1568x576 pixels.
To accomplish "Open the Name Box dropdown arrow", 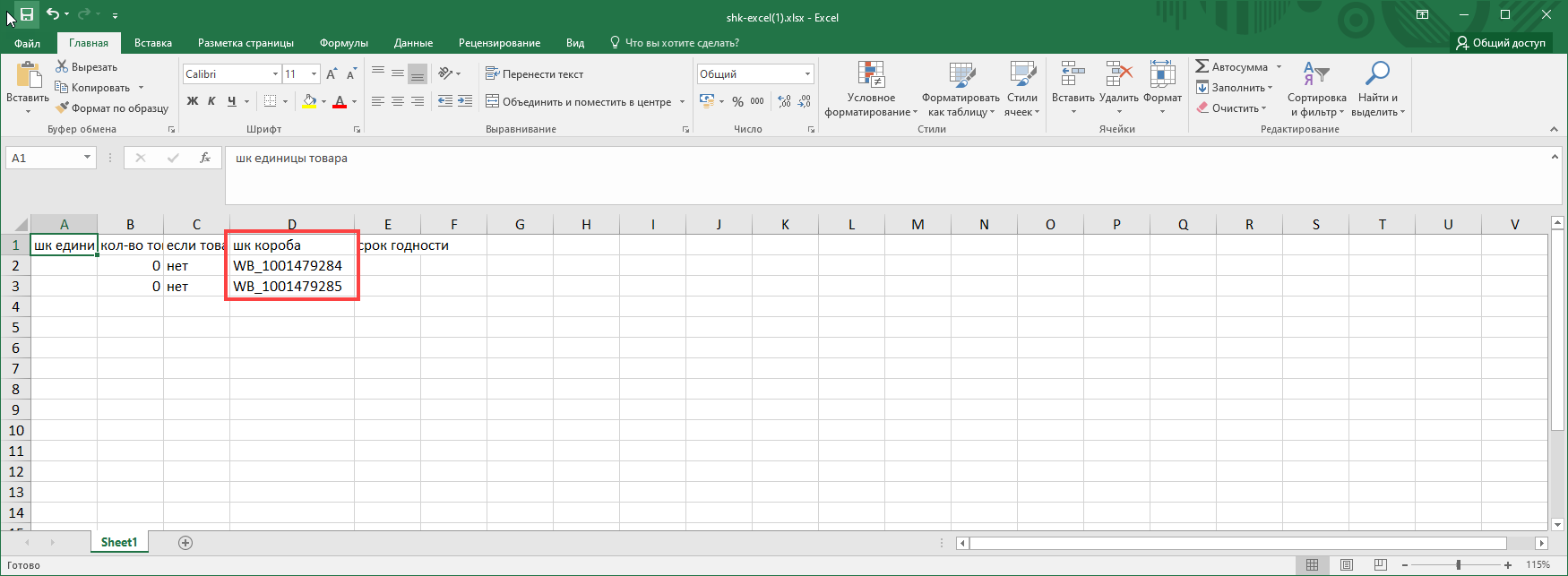I will [87, 158].
